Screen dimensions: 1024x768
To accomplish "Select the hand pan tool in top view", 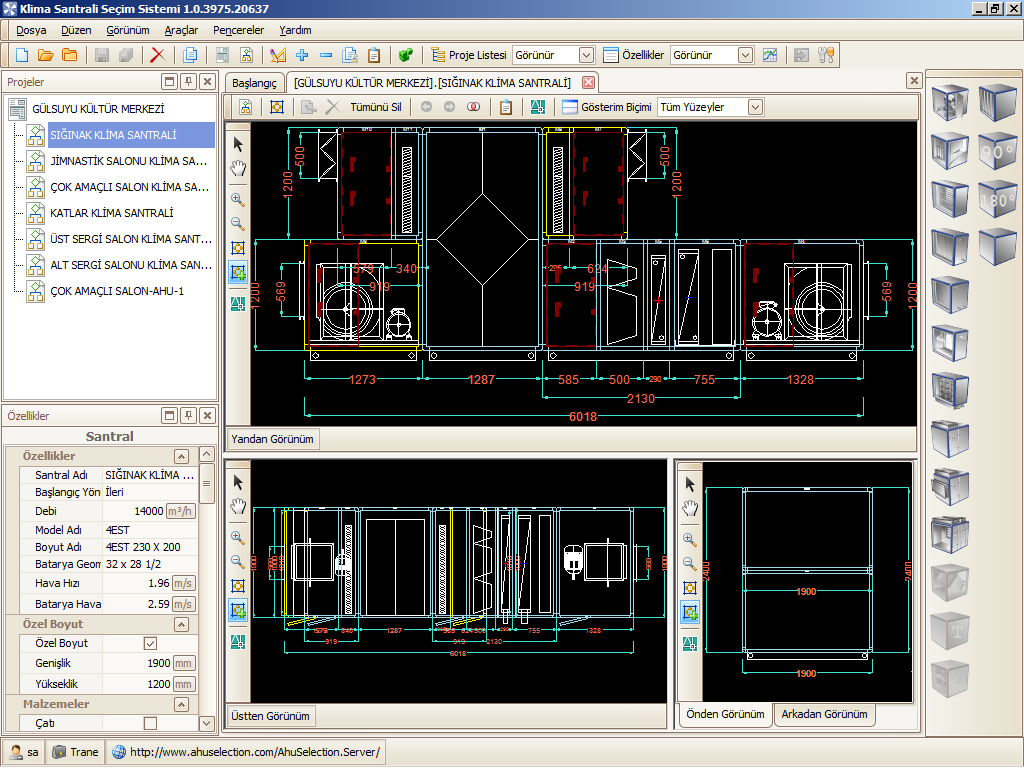I will point(238,507).
